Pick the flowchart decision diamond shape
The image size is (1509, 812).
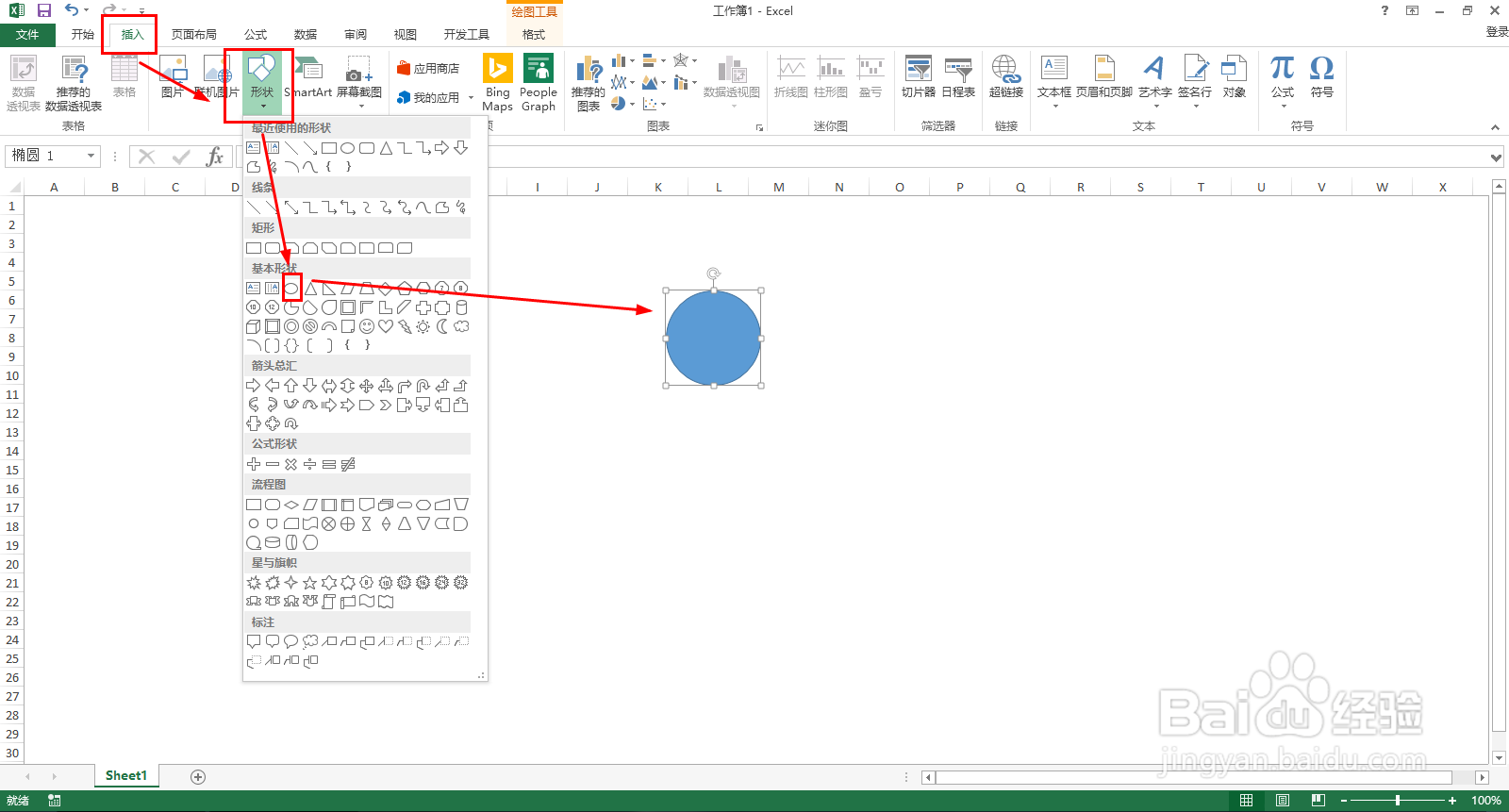click(291, 505)
